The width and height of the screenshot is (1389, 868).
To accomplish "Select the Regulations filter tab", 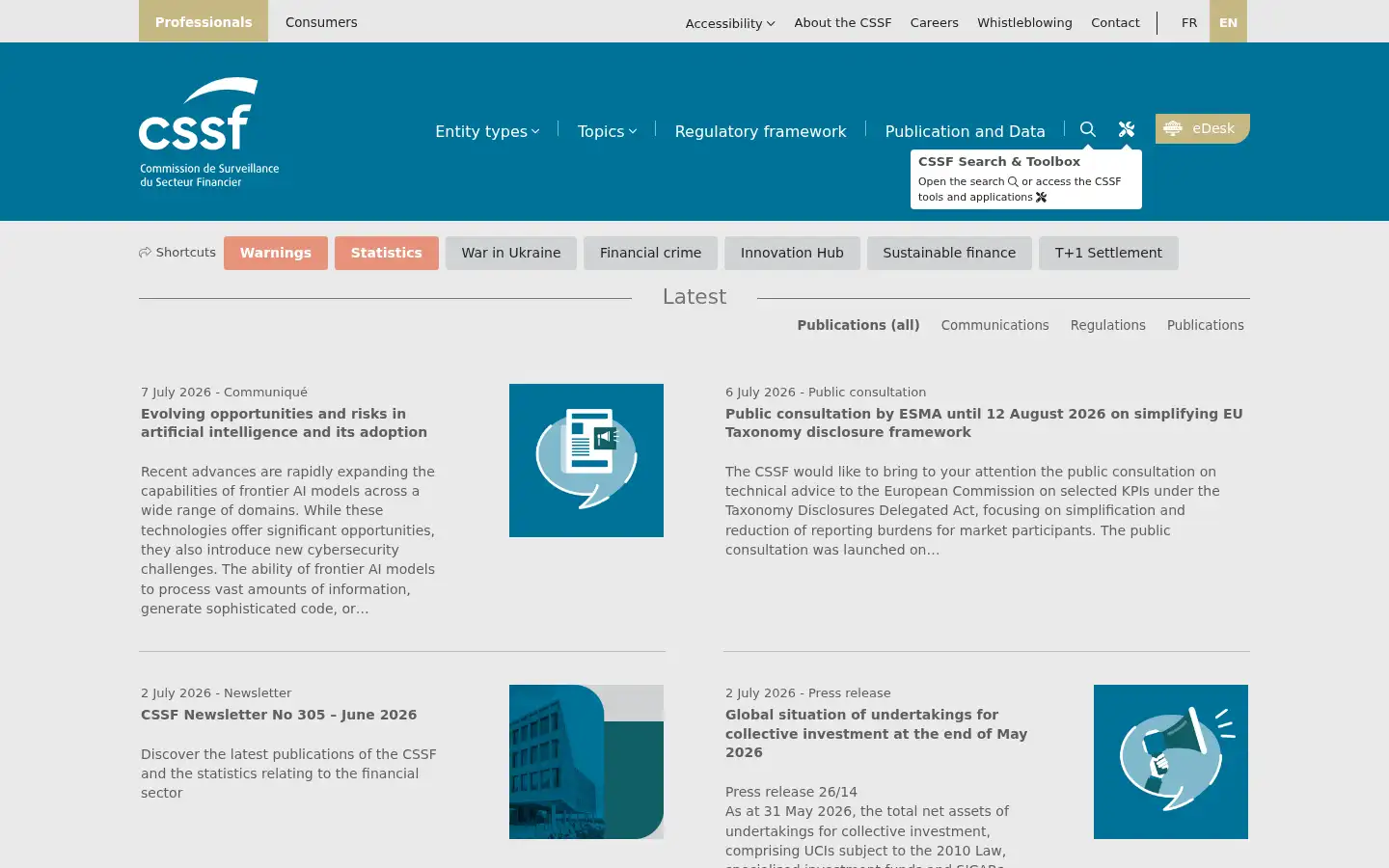I will coord(1107,325).
